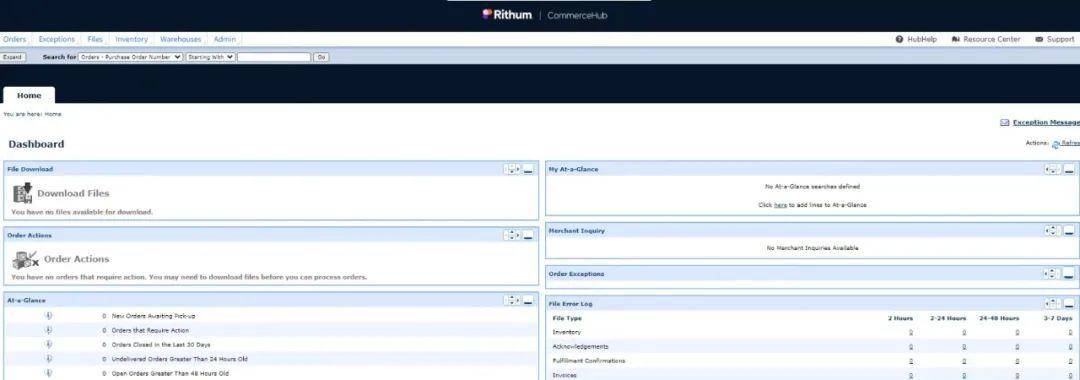
Task: Click the search text input field
Action: coord(274,57)
